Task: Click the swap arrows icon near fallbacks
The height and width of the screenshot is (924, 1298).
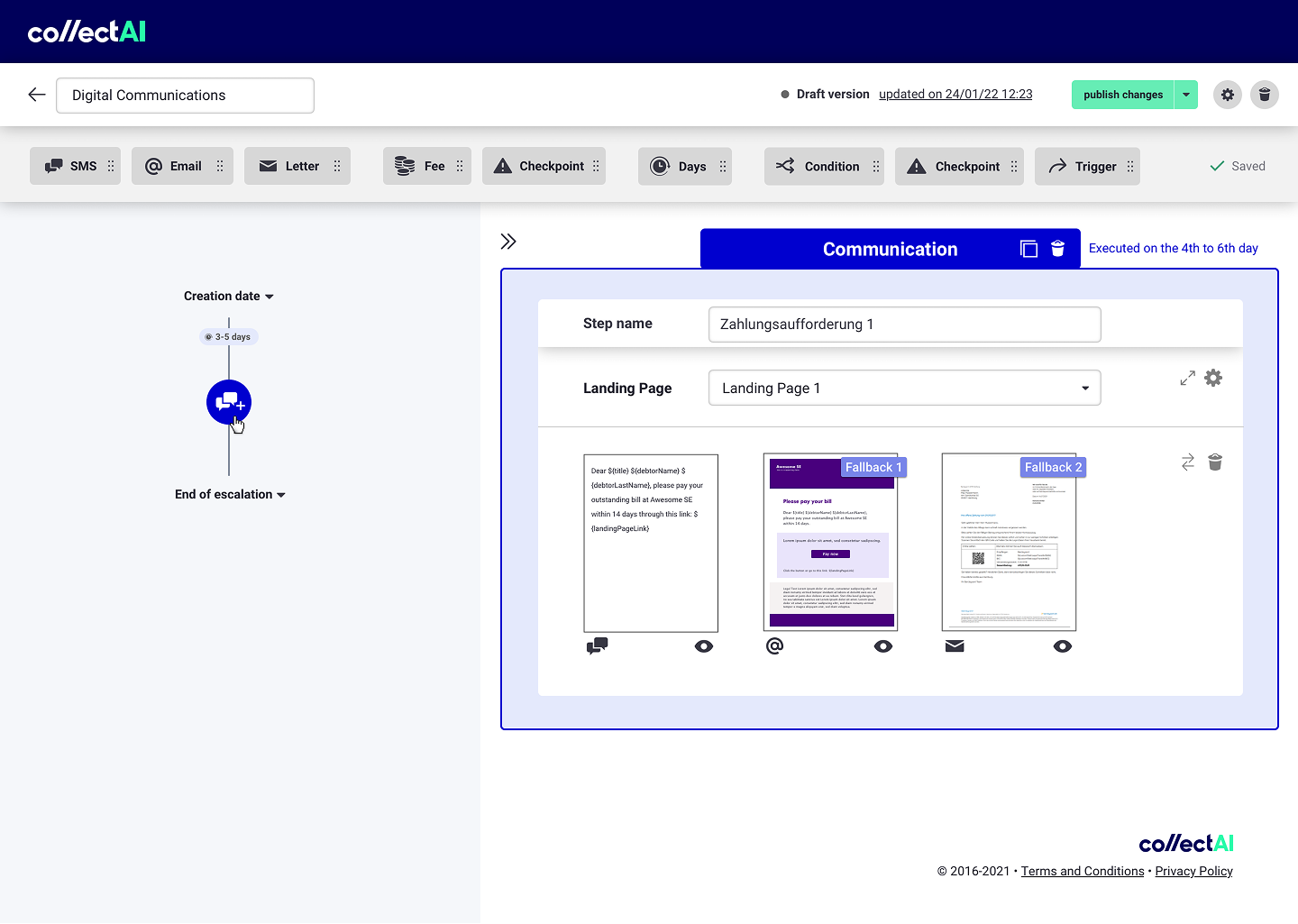Action: [1187, 462]
